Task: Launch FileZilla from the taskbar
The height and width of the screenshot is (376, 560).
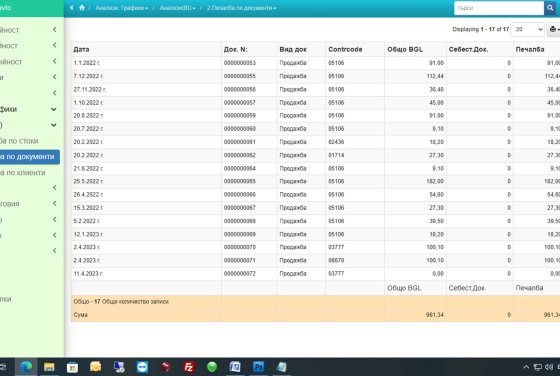Action: click(x=189, y=367)
